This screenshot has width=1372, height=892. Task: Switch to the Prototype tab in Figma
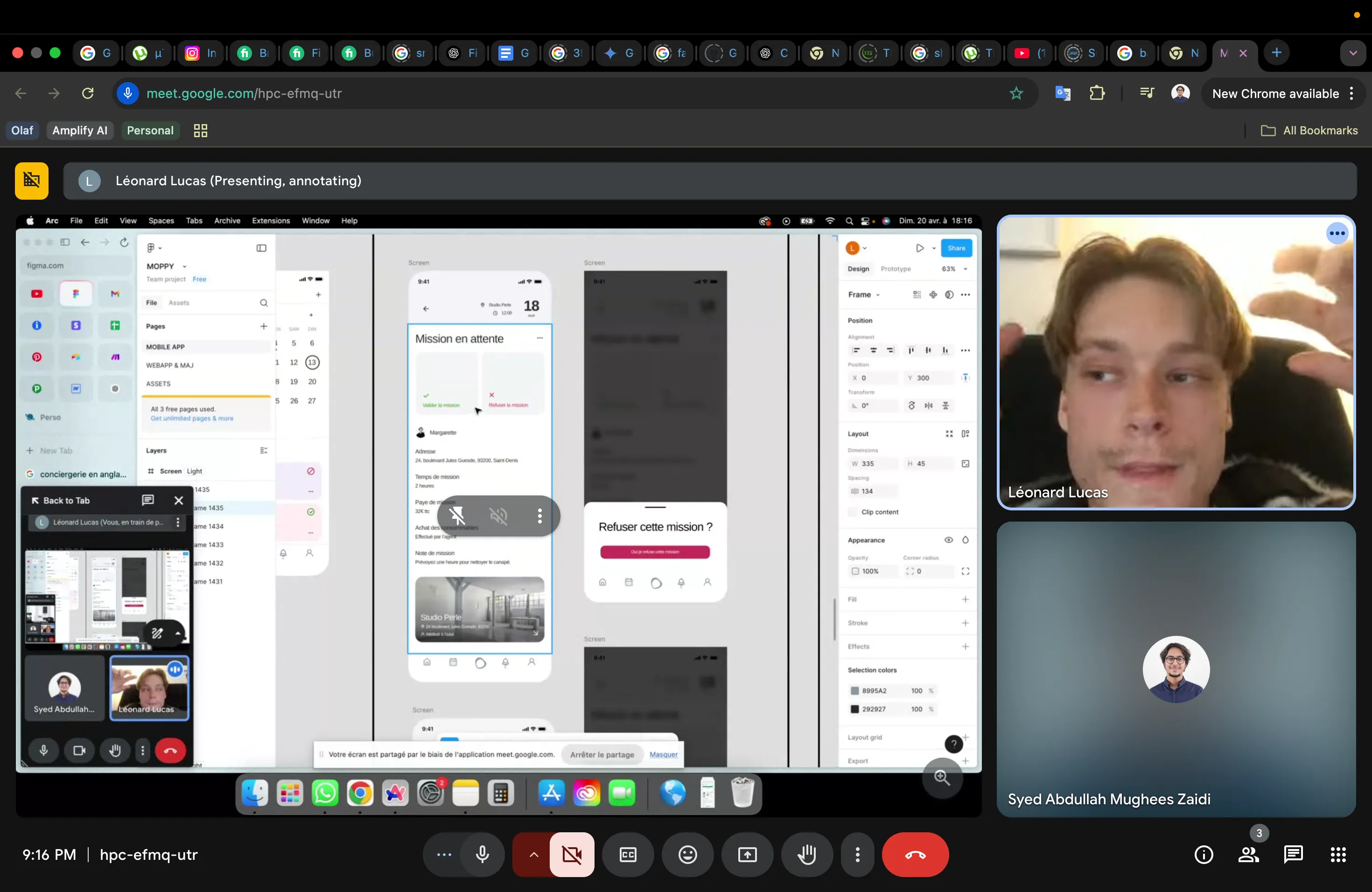pos(896,269)
